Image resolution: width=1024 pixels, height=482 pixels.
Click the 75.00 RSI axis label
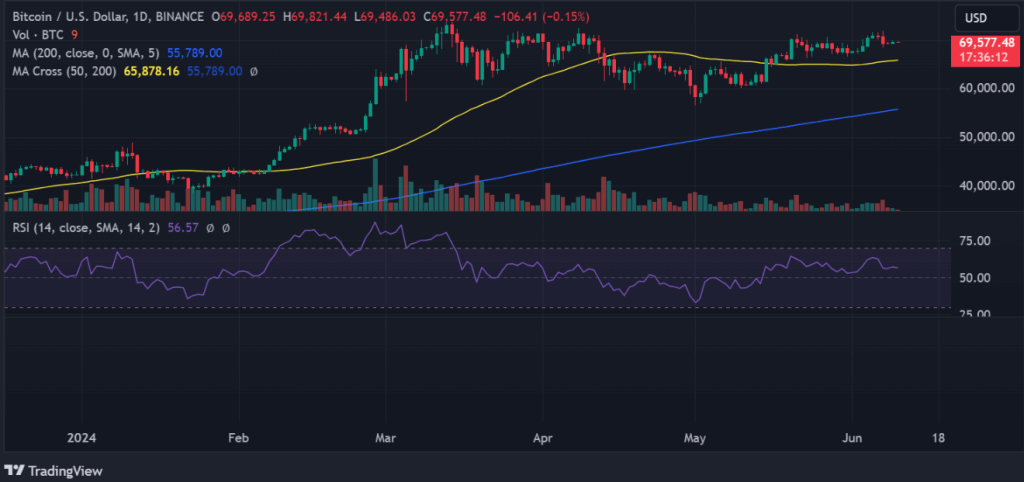click(x=973, y=241)
